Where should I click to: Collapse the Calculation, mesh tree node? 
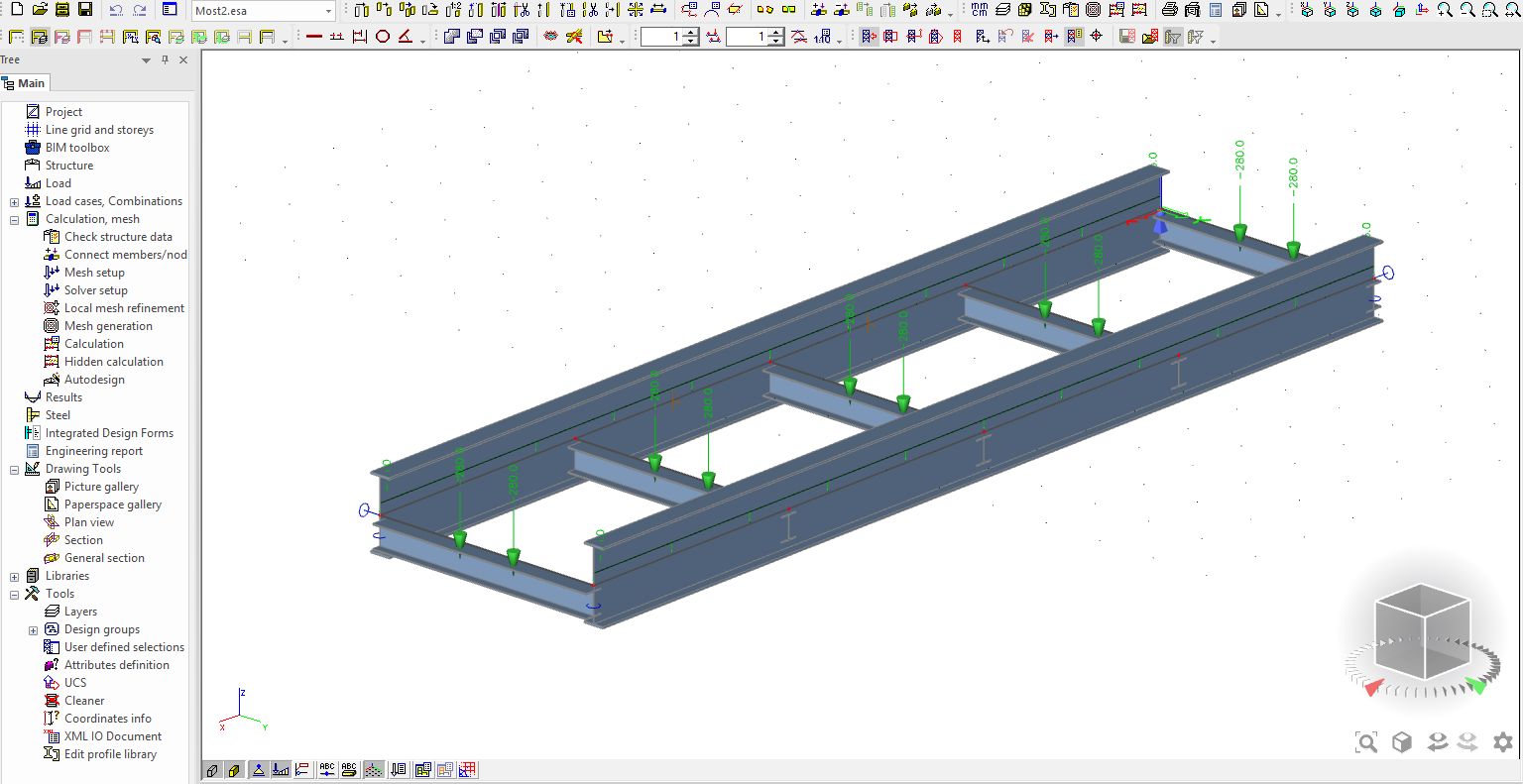pos(14,220)
